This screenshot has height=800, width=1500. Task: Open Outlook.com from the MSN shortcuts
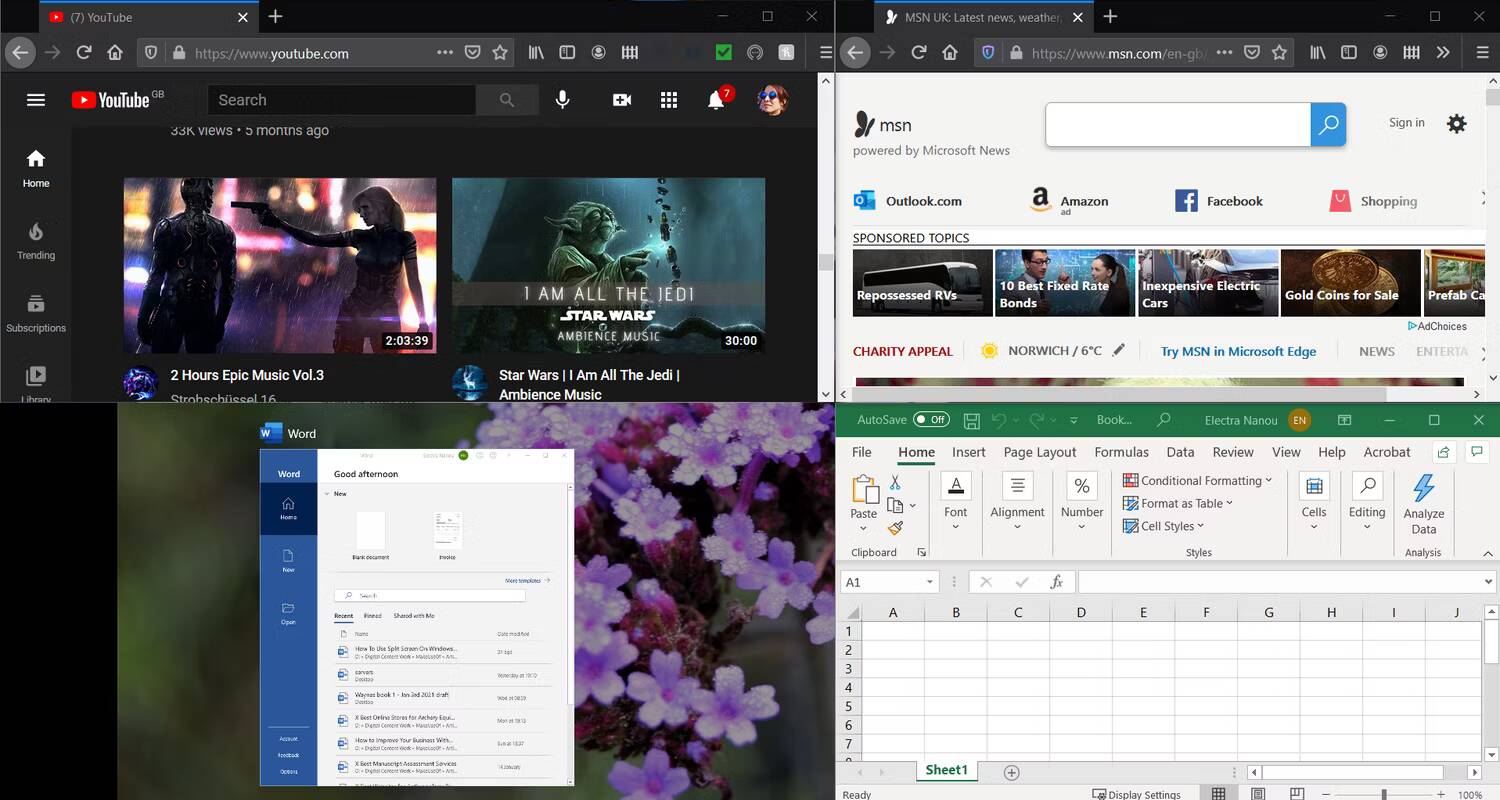click(x=907, y=200)
